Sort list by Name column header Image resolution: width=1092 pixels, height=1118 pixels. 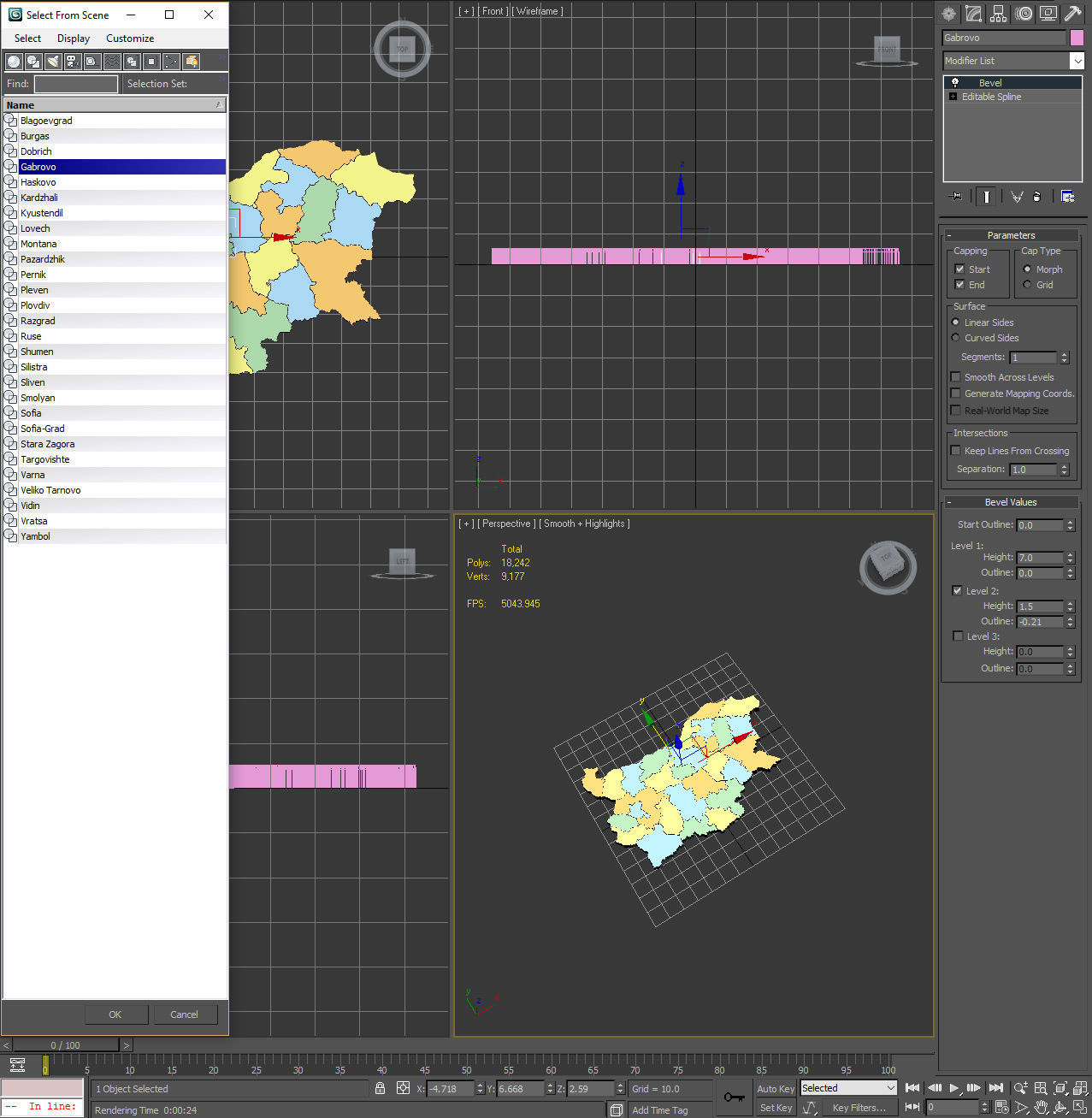[115, 104]
